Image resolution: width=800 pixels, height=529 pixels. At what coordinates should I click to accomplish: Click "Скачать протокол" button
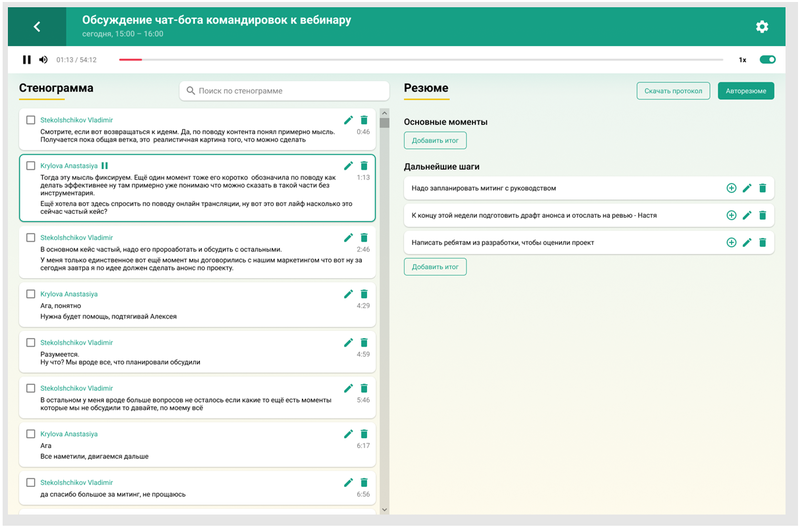click(673, 91)
